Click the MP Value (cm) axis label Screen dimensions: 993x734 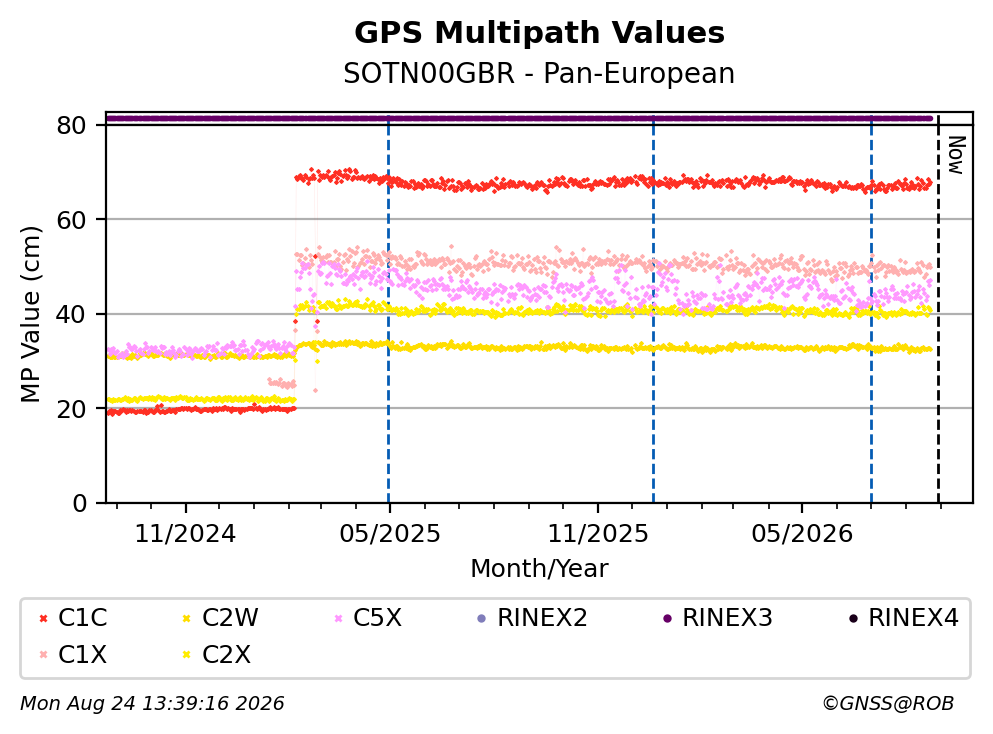coord(30,314)
